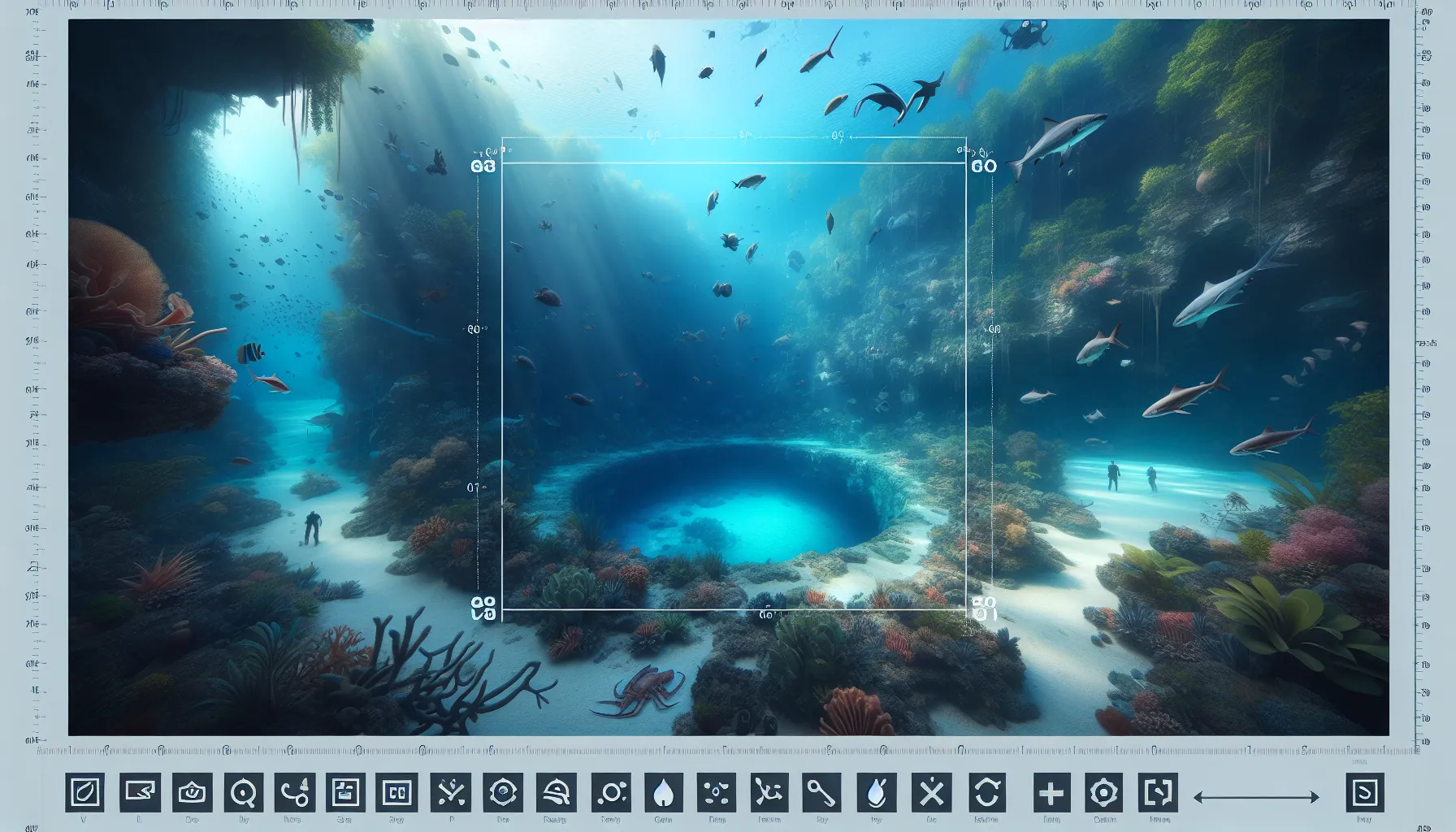The width and height of the screenshot is (1456, 832).
Task: Click the bracket frame icon
Action: pyautogui.click(x=1159, y=791)
